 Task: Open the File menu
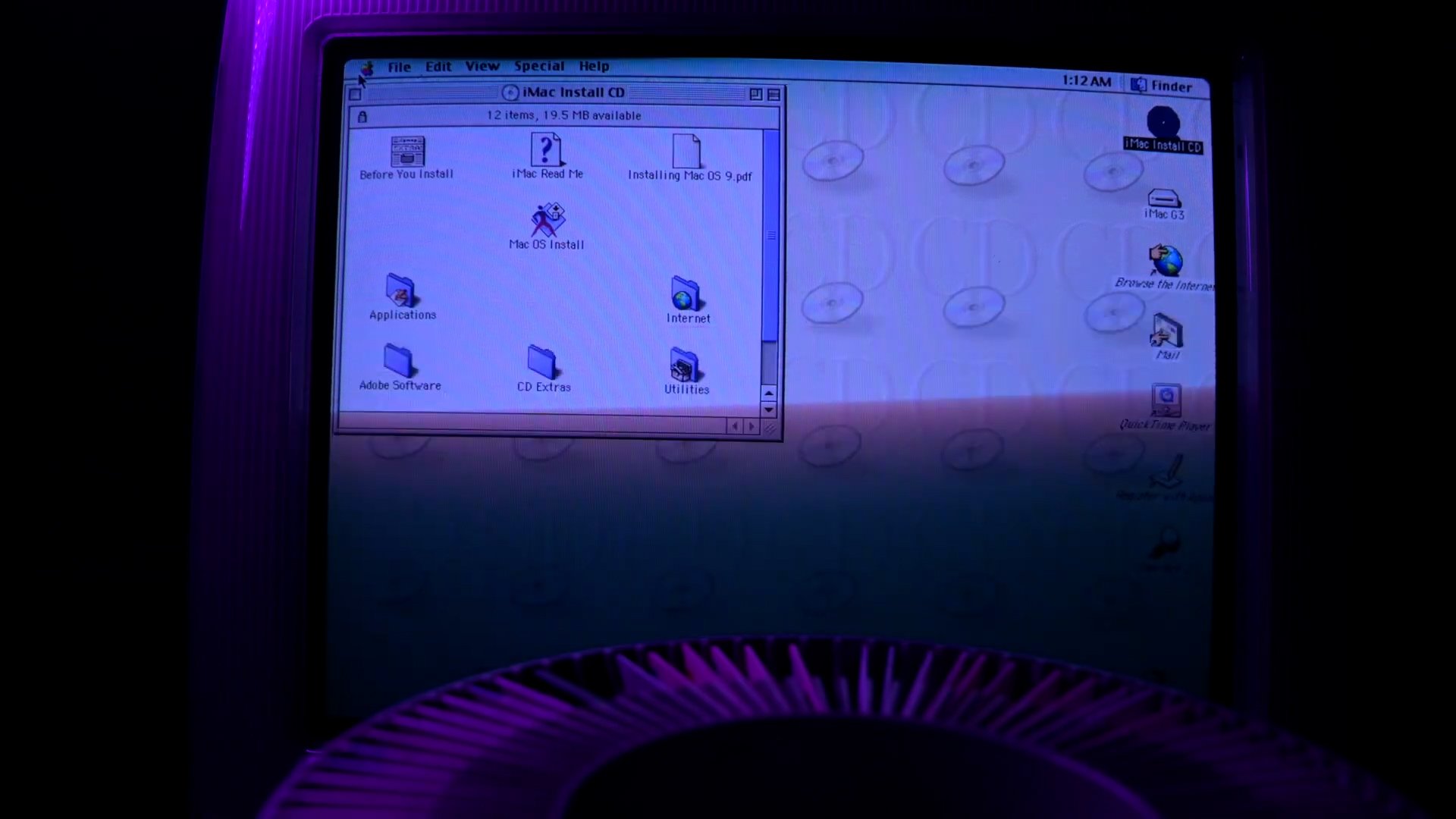pos(399,67)
